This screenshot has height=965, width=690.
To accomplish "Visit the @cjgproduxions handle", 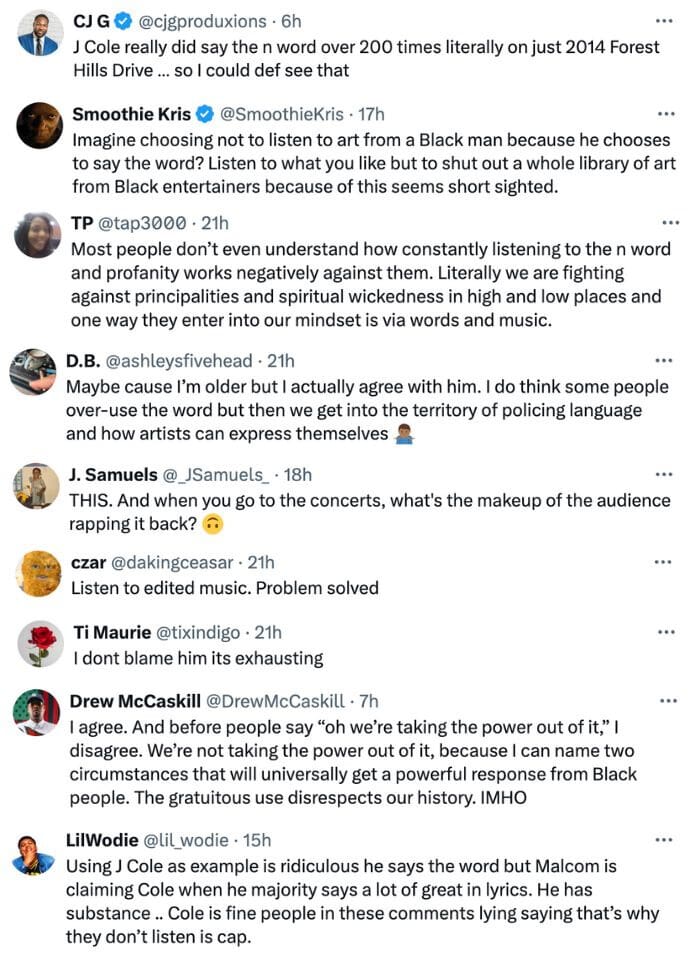I will 203,22.
